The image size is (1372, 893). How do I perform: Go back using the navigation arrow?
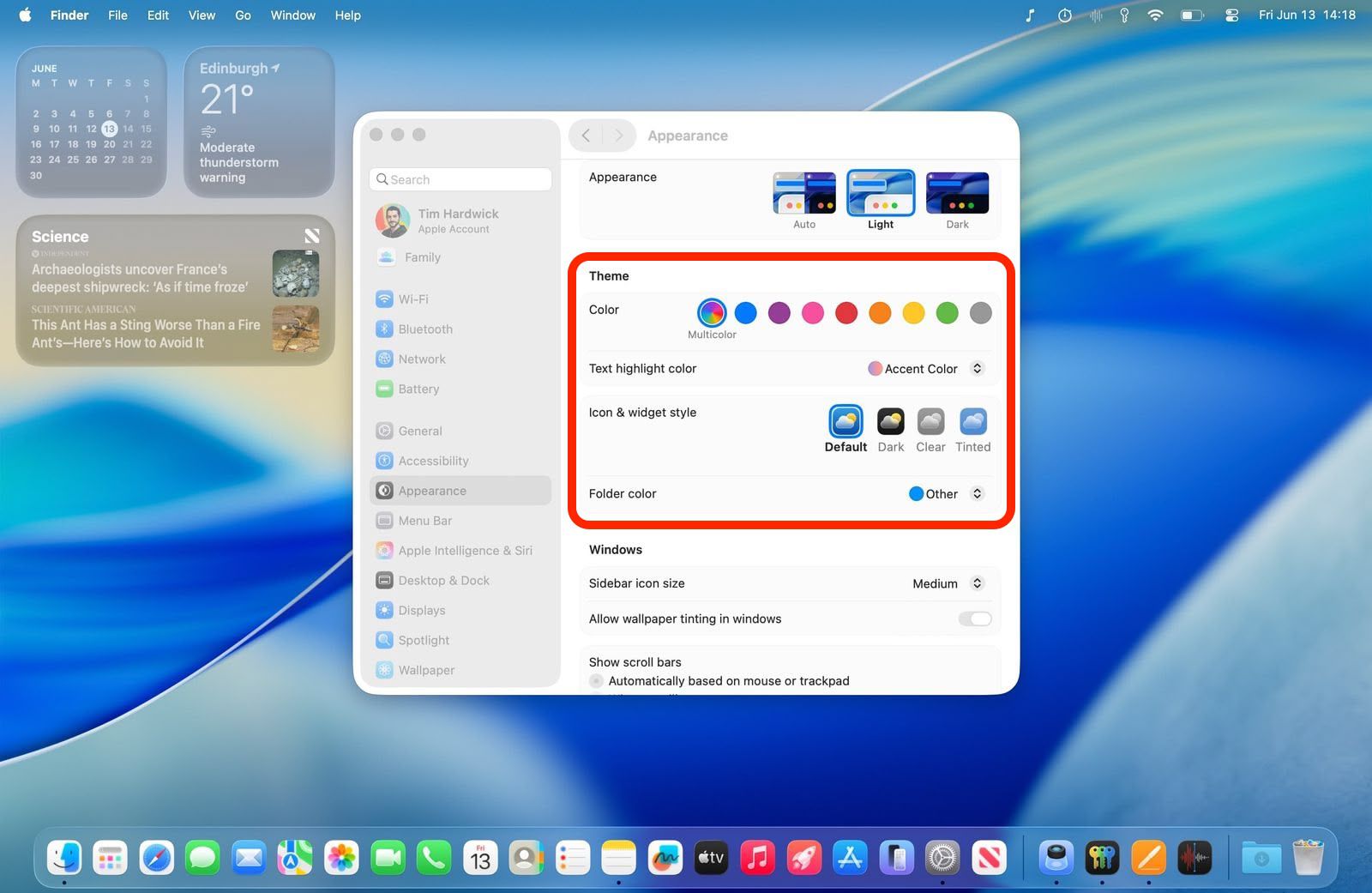coord(586,136)
